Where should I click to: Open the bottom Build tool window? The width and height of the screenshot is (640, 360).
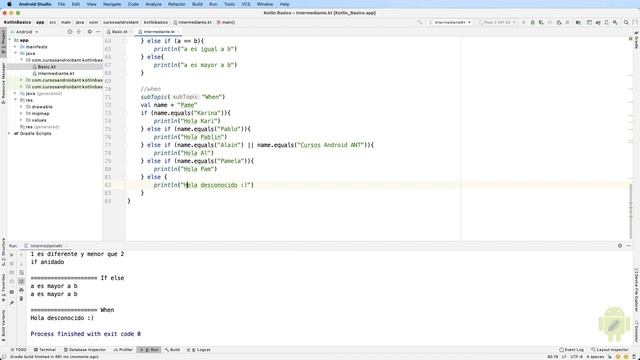coord(172,350)
